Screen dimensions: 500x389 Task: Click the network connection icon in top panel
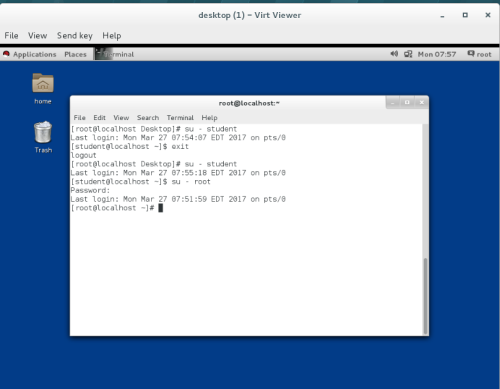[x=408, y=54]
